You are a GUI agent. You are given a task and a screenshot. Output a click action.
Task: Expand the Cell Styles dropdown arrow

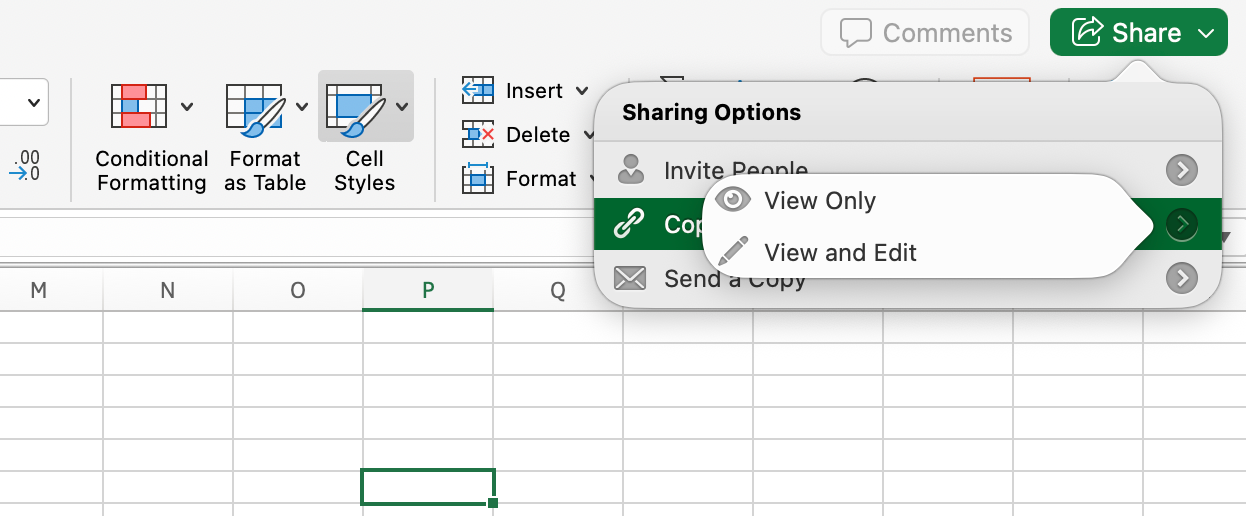(x=401, y=106)
